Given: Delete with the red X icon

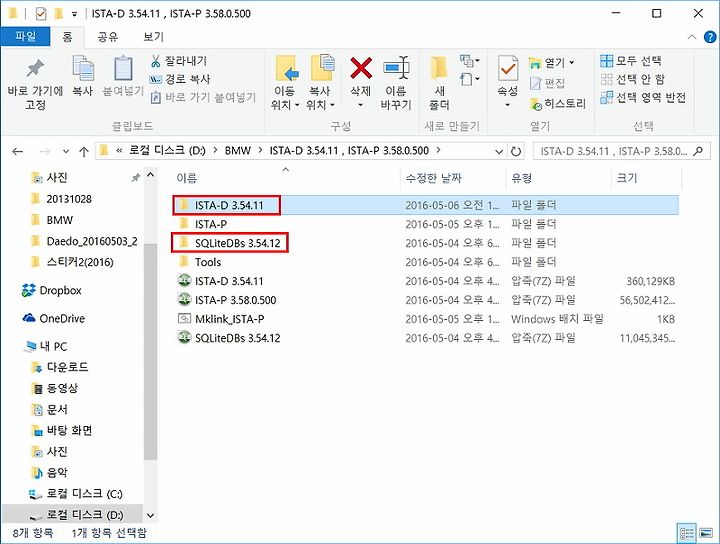Looking at the screenshot, I should (361, 68).
